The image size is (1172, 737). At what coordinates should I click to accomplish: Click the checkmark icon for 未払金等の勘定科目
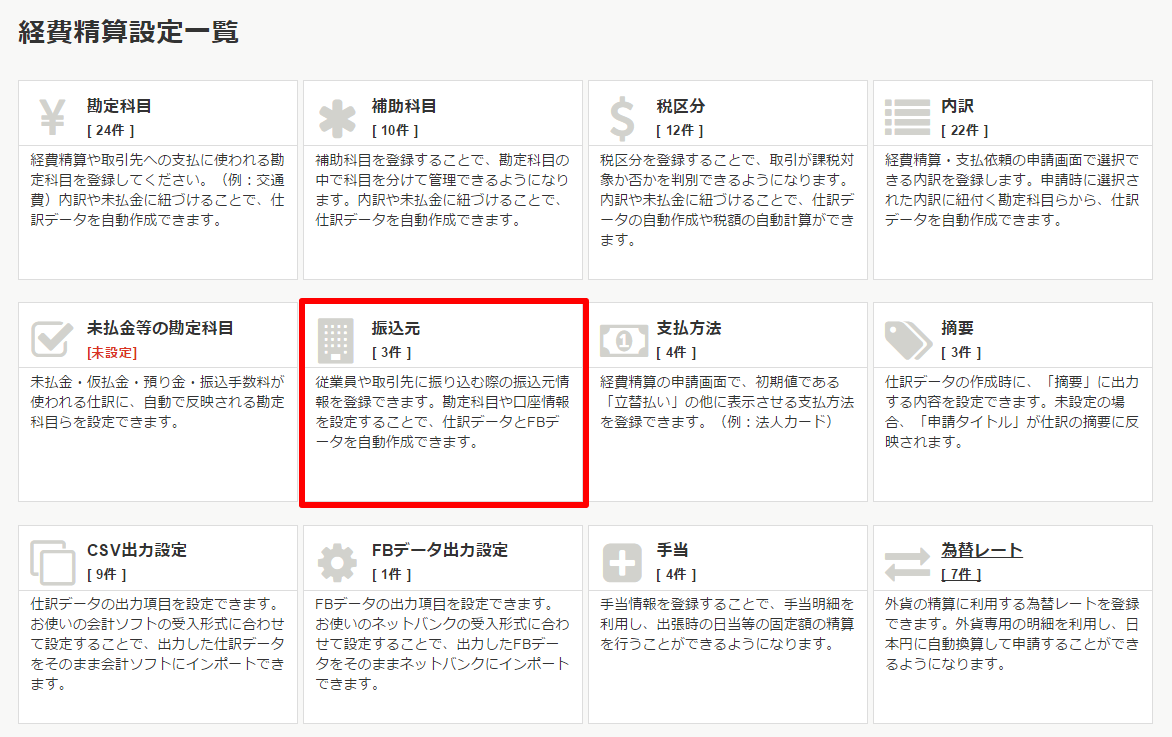[x=52, y=340]
